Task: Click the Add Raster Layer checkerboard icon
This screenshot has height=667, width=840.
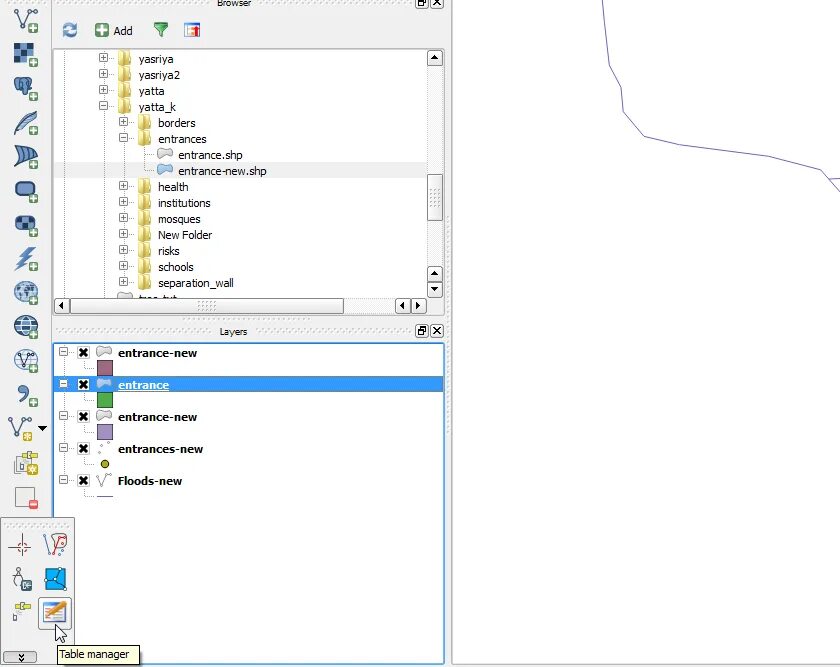Action: [x=25, y=54]
